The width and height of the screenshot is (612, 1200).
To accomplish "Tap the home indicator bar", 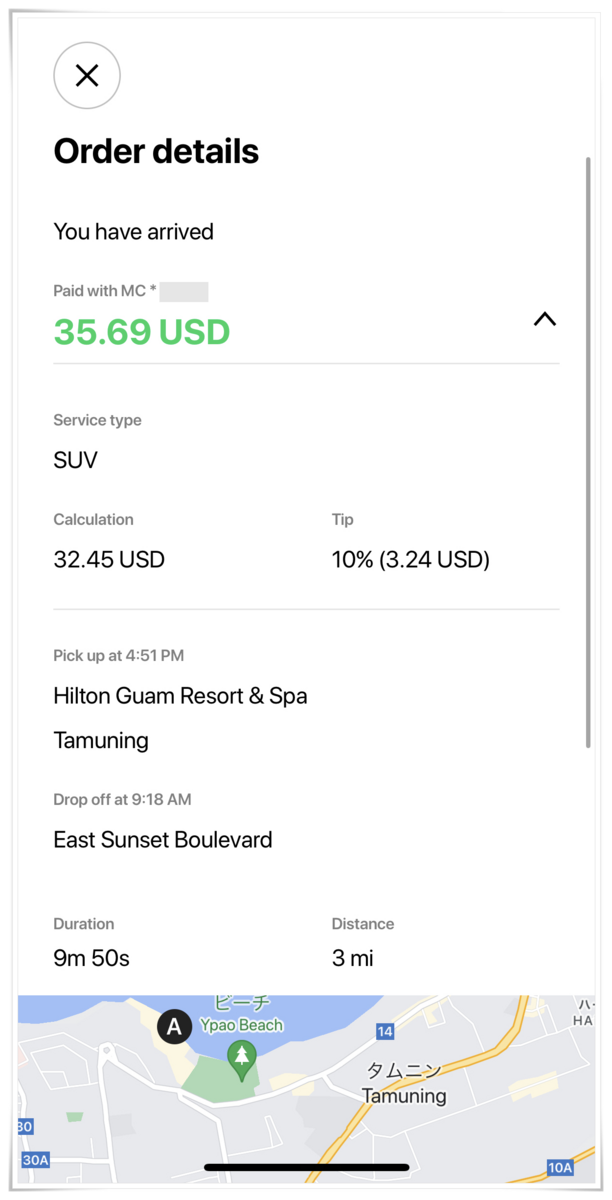I will (306, 1167).
